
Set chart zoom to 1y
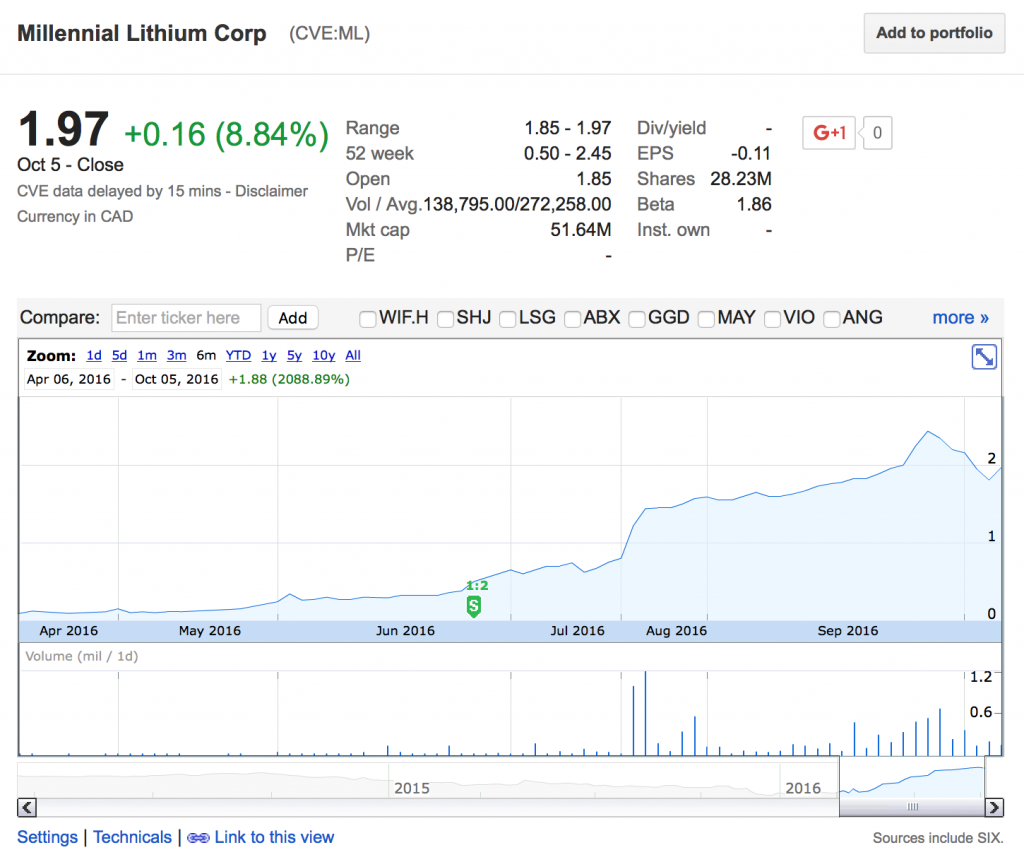click(x=268, y=355)
